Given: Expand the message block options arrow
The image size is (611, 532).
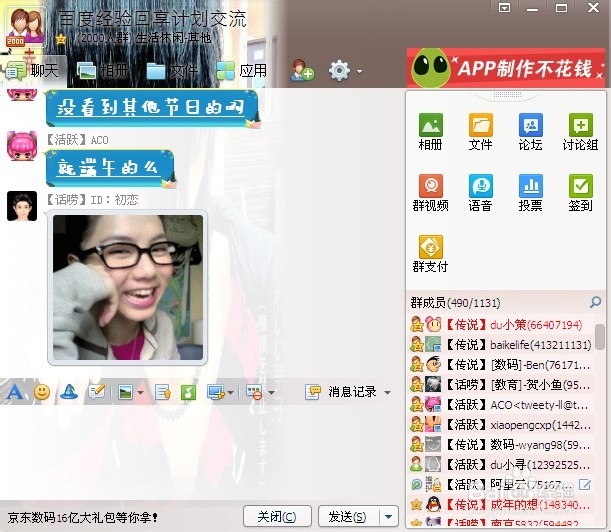Looking at the screenshot, I should click(x=271, y=392).
